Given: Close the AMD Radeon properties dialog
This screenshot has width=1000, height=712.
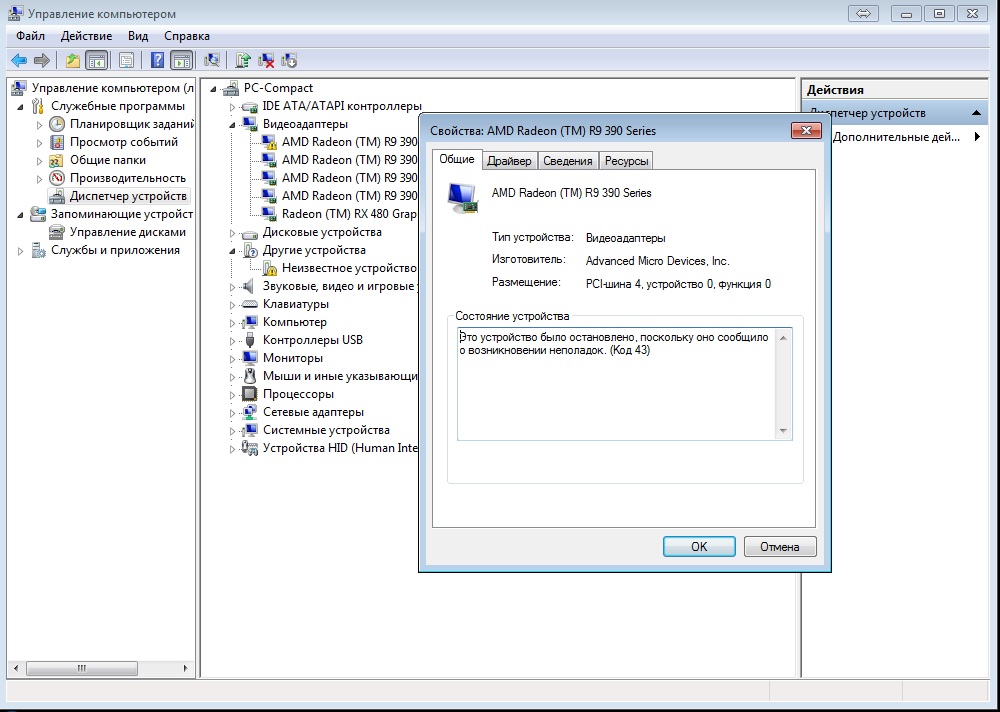Looking at the screenshot, I should point(806,131).
